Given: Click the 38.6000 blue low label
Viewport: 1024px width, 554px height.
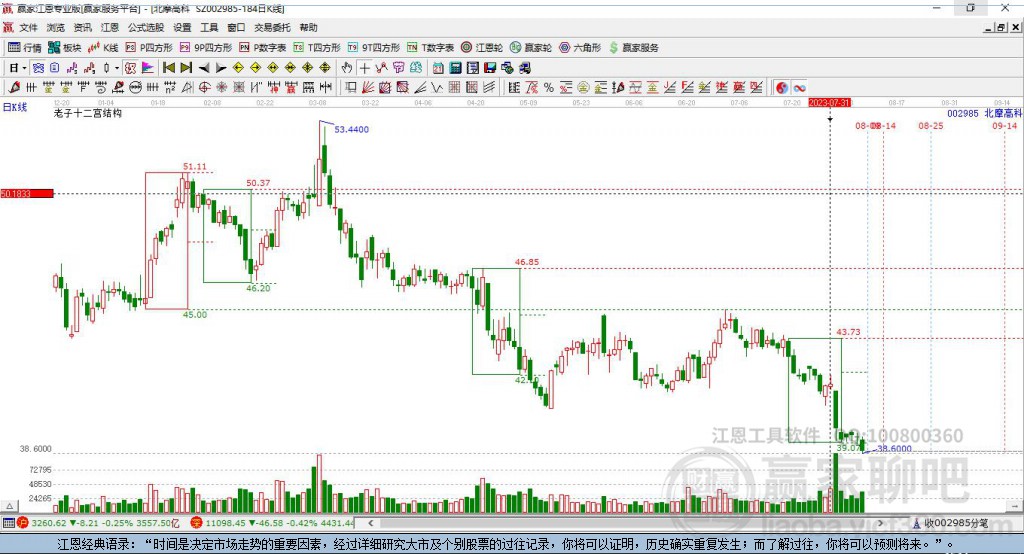Looking at the screenshot, I should pyautogui.click(x=894, y=448).
